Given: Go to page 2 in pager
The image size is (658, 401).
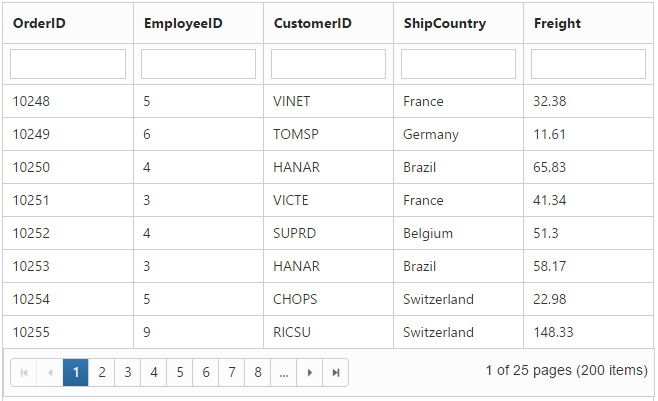Looking at the screenshot, I should click(102, 373).
